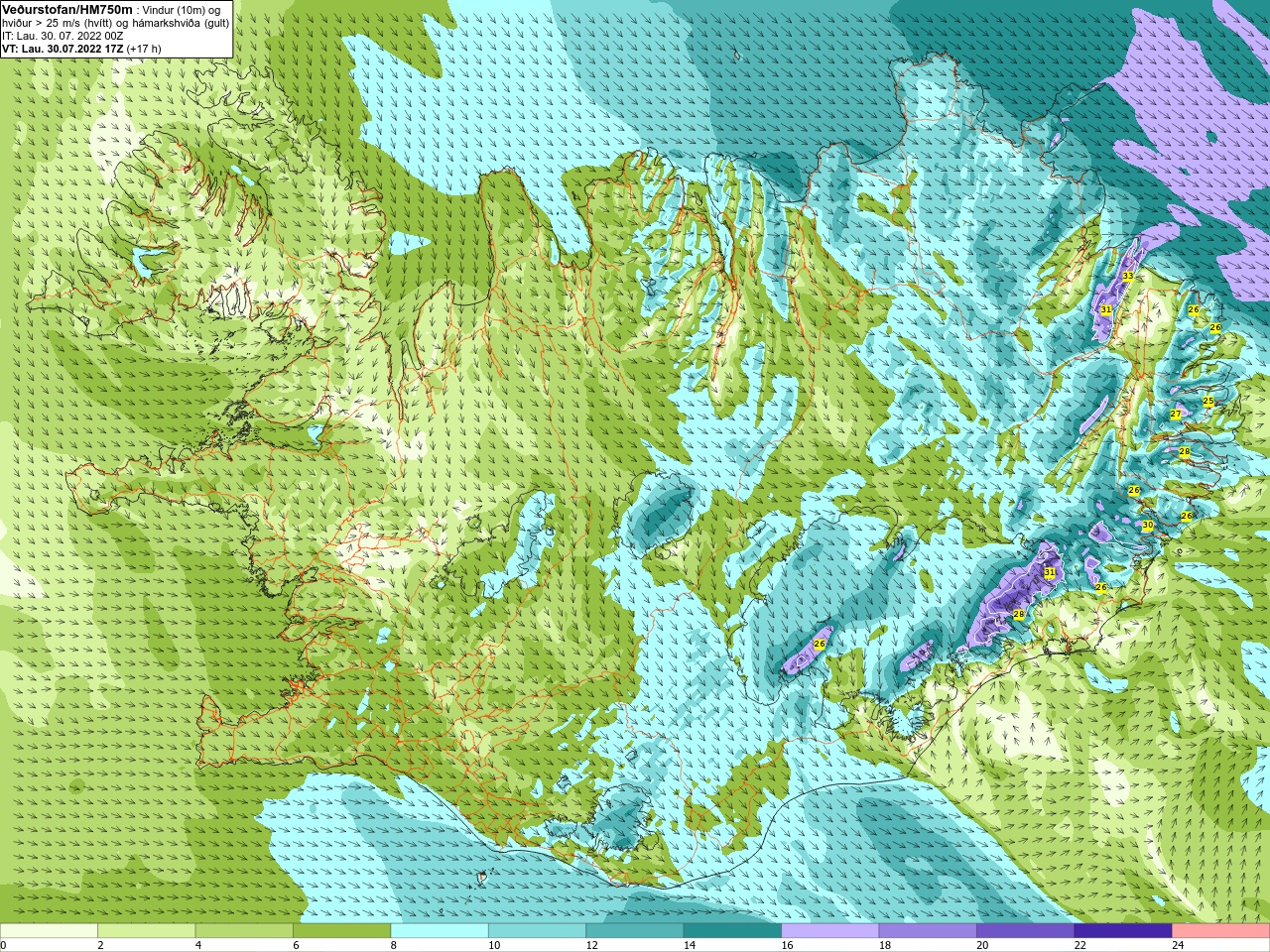Click the legend scale number "16"

click(788, 945)
